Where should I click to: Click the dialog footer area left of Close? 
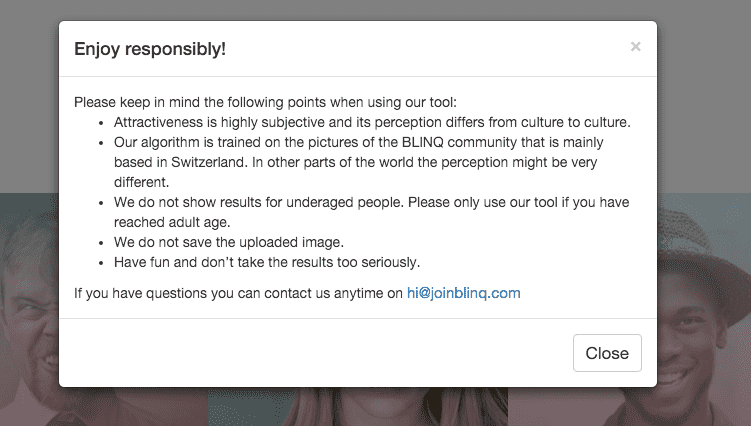click(300, 352)
